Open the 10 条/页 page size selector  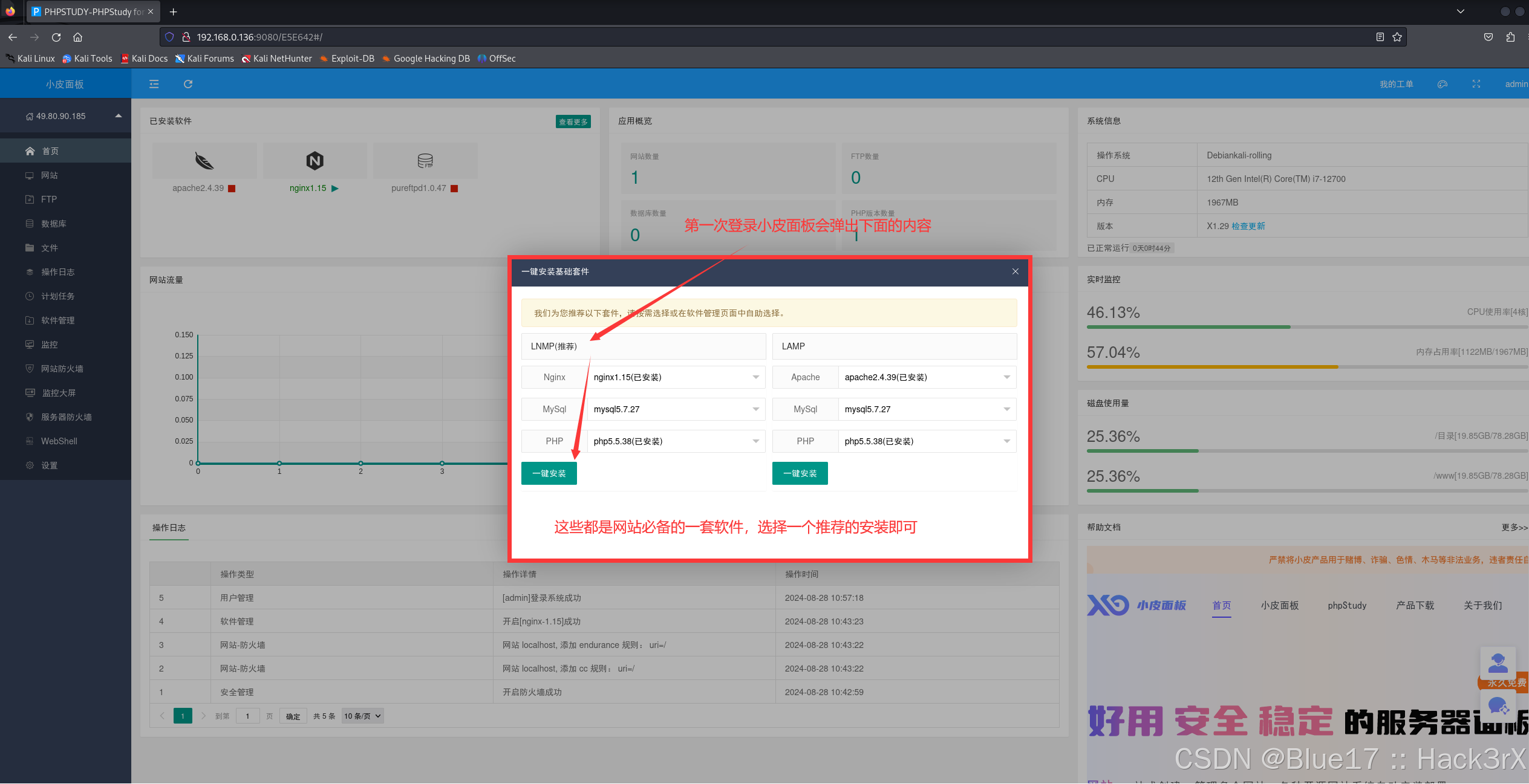(x=362, y=716)
